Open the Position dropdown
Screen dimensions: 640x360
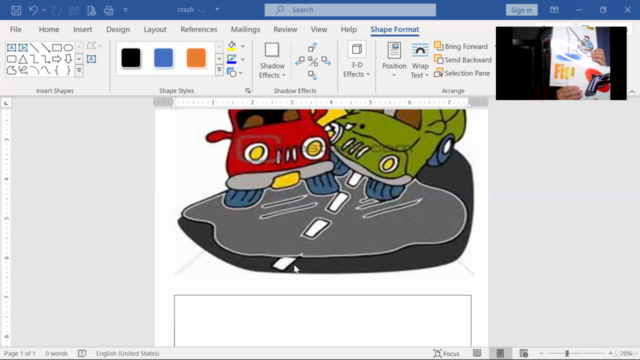click(x=394, y=60)
